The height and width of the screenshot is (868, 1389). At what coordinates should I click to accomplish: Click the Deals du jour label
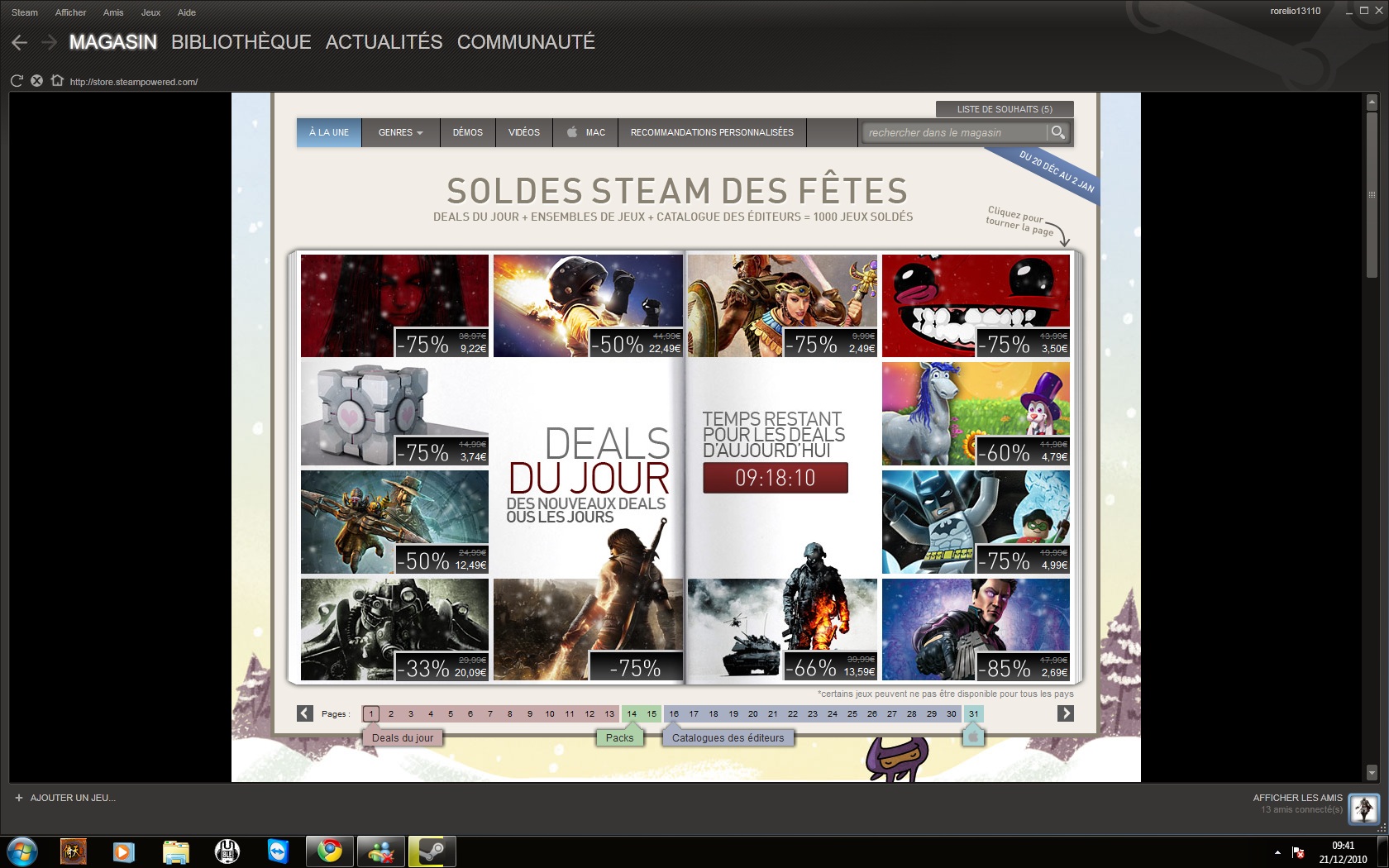pos(403,737)
